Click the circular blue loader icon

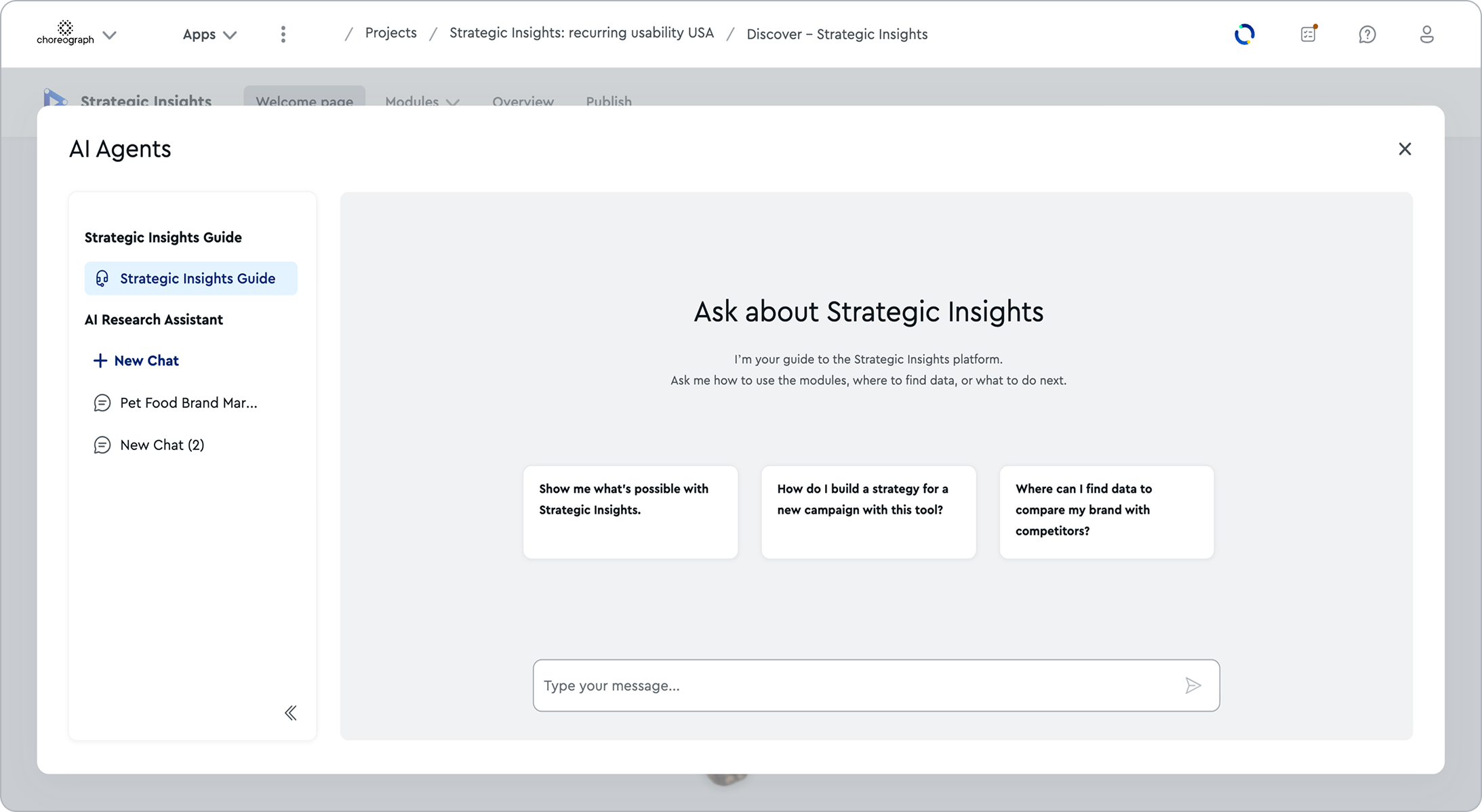click(x=1244, y=34)
